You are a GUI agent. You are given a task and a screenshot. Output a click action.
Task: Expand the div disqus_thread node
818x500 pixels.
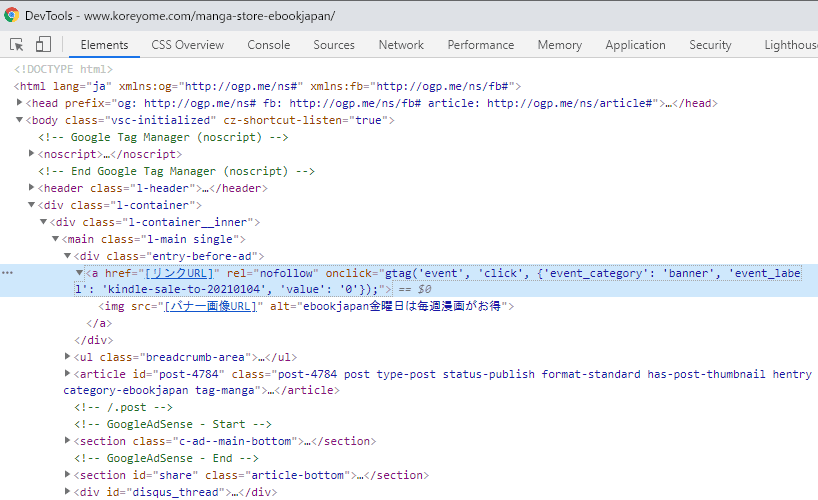(x=67, y=491)
